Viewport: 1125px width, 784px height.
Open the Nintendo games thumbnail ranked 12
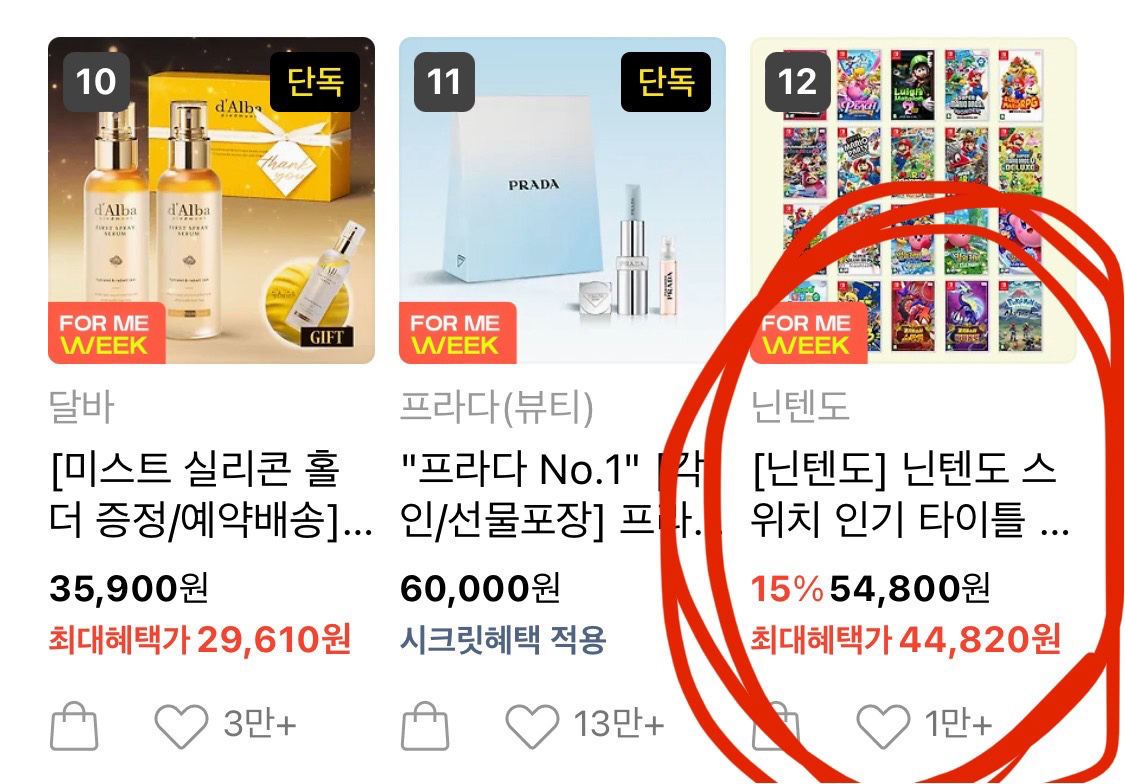click(x=913, y=200)
